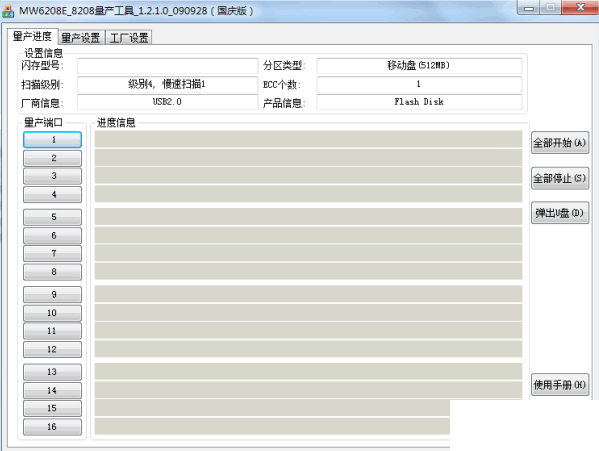Choose port button 15

[x=52, y=408]
